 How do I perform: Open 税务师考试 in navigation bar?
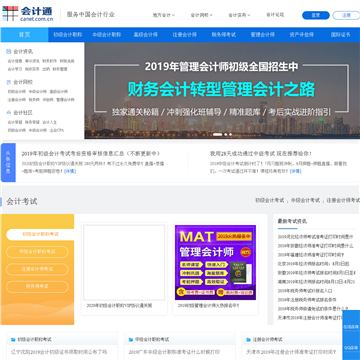point(224,35)
